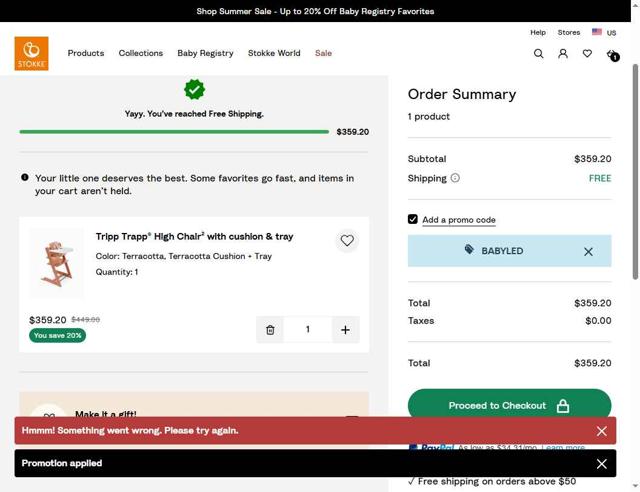Viewport: 640px width, 492px height.
Task: Go to Stokke logo homepage
Action: pyautogui.click(x=31, y=53)
